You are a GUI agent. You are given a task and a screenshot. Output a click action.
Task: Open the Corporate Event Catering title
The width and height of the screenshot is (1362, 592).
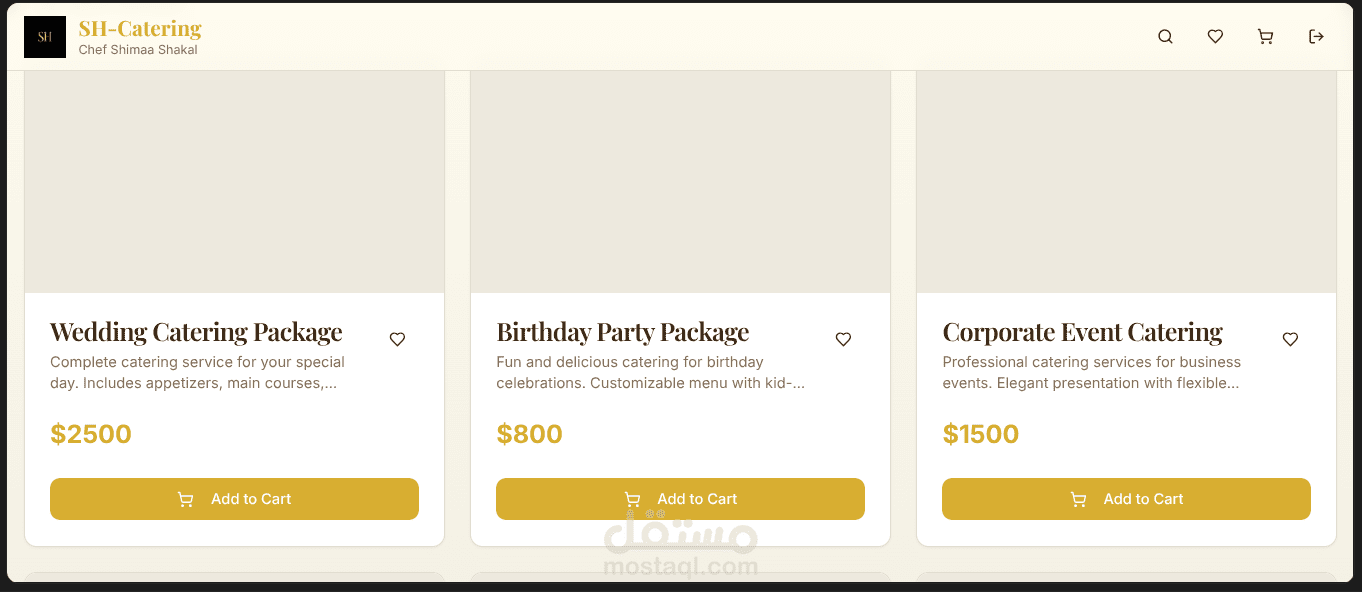pyautogui.click(x=1082, y=332)
